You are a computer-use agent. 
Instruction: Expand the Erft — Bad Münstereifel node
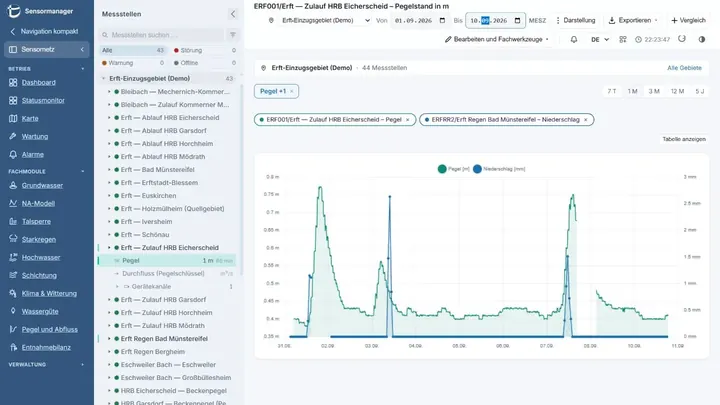coord(109,170)
